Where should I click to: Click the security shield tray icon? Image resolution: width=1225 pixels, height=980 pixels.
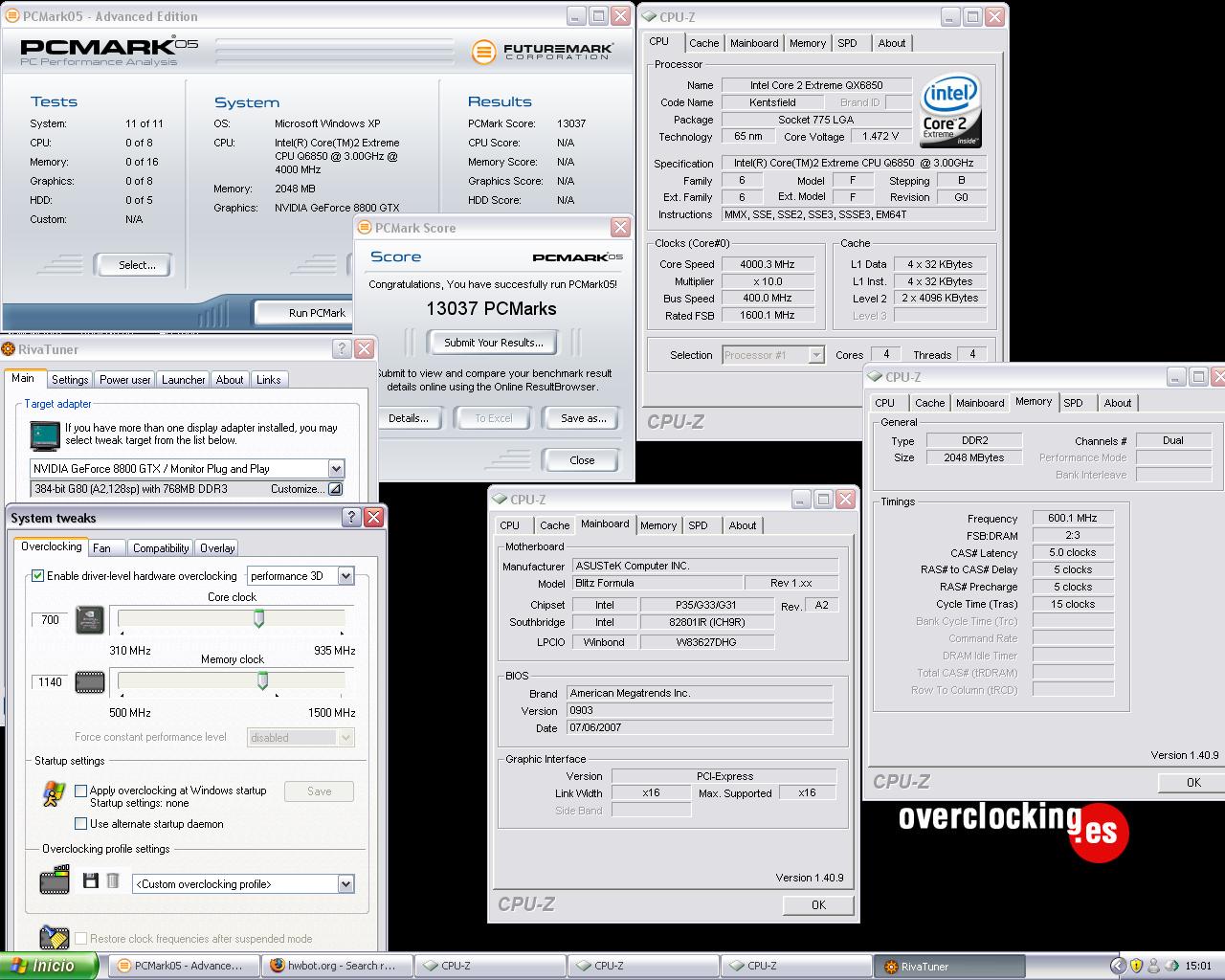pos(1136,966)
